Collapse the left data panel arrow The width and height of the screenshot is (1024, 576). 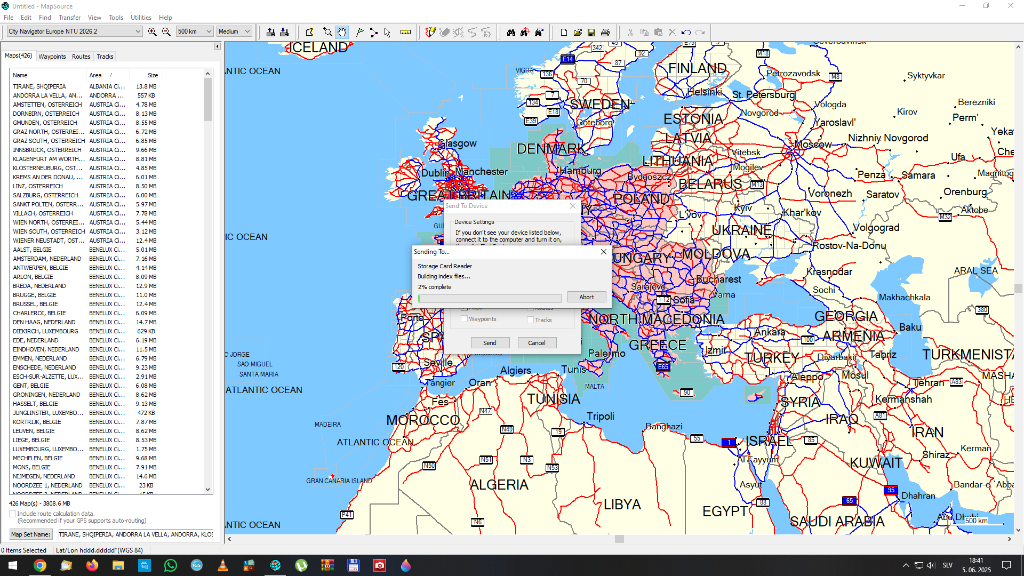click(x=217, y=46)
